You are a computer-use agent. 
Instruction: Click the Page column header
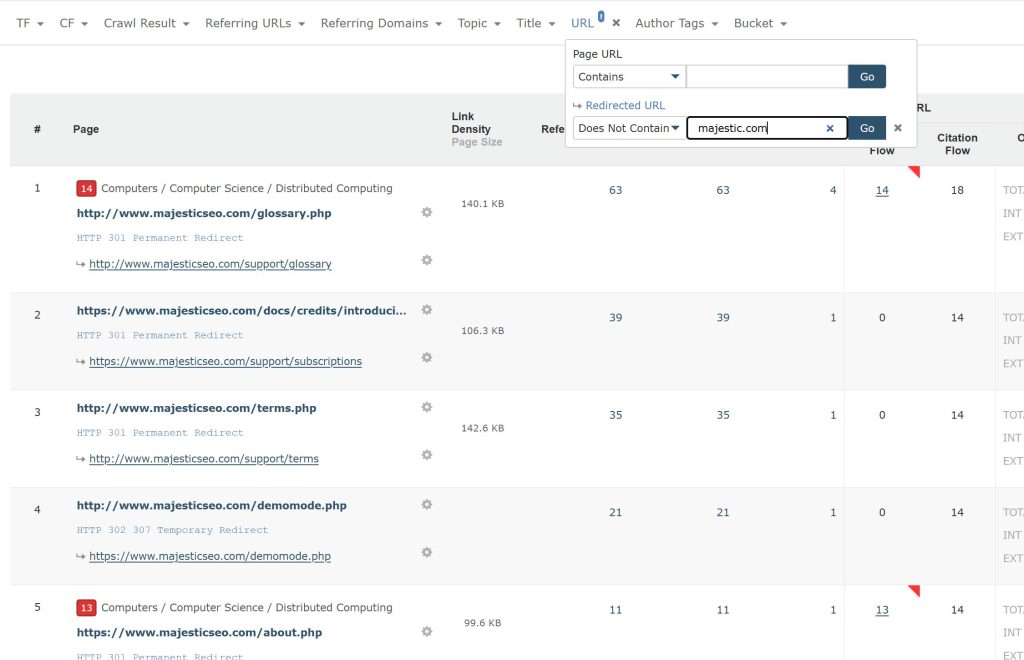coord(86,129)
